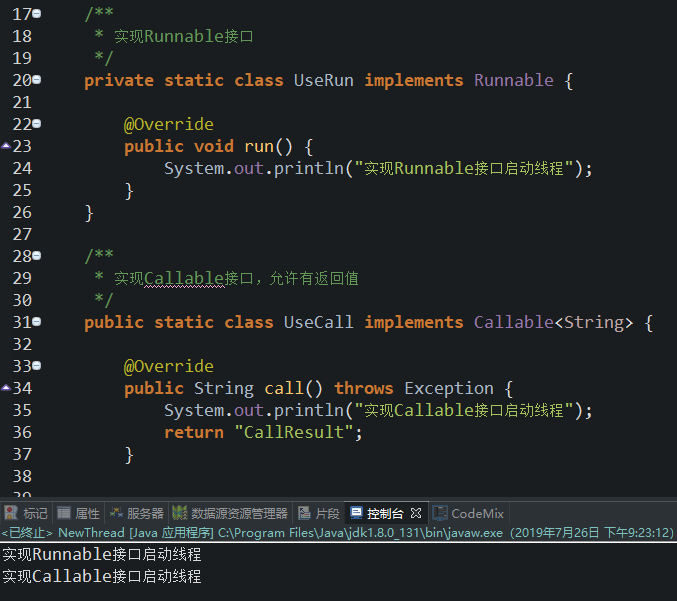Click the "out" field on line 24

(x=249, y=168)
